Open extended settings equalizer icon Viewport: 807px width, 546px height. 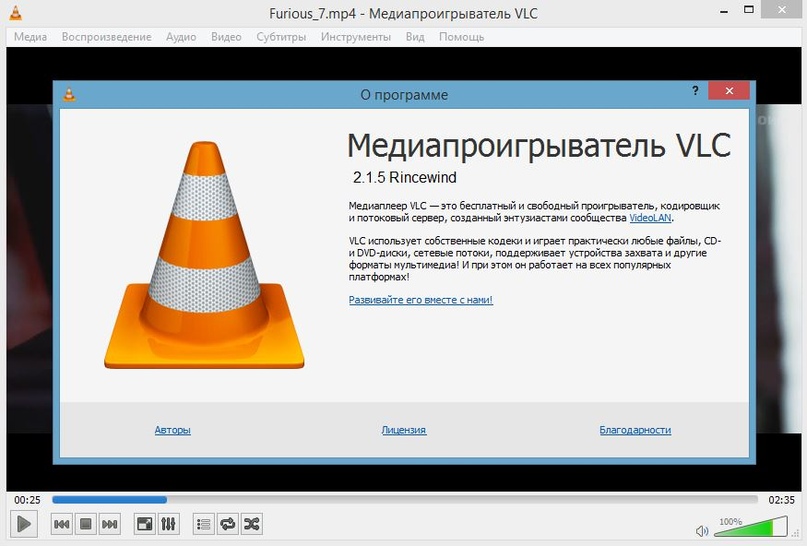(168, 524)
